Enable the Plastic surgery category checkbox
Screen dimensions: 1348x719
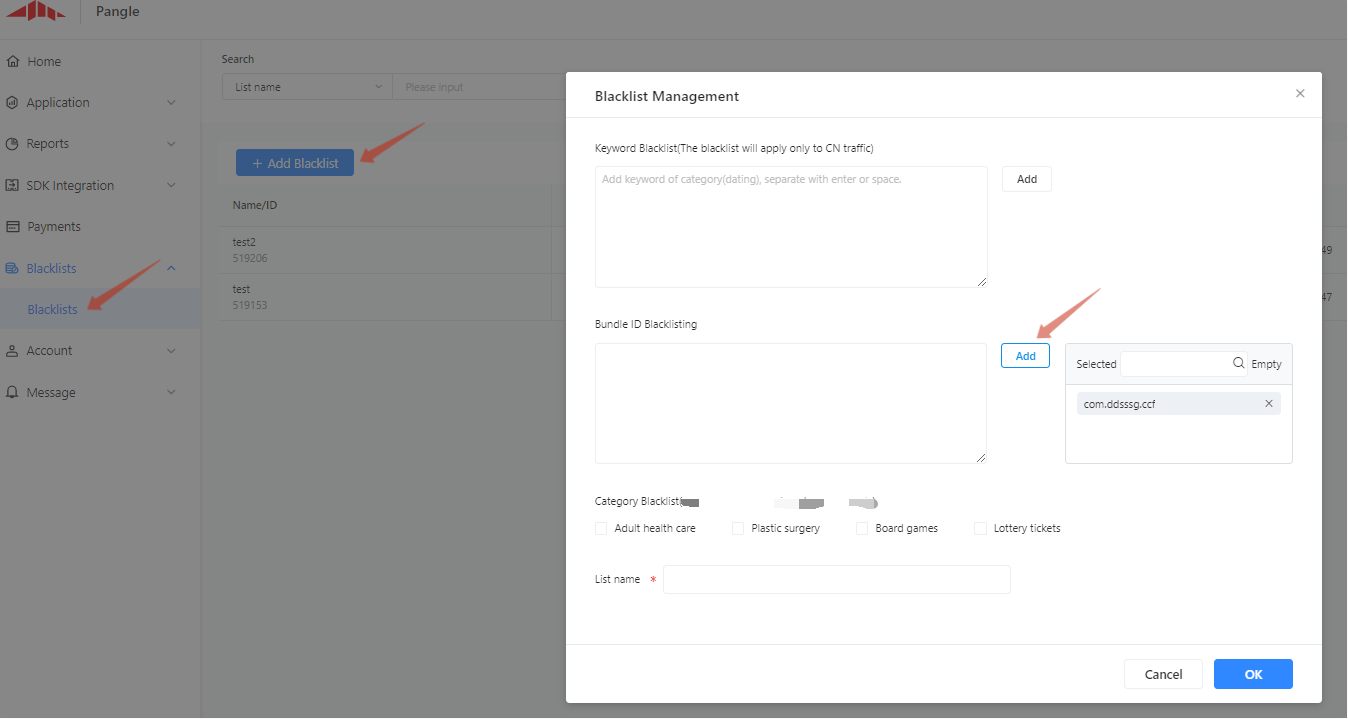click(x=738, y=528)
